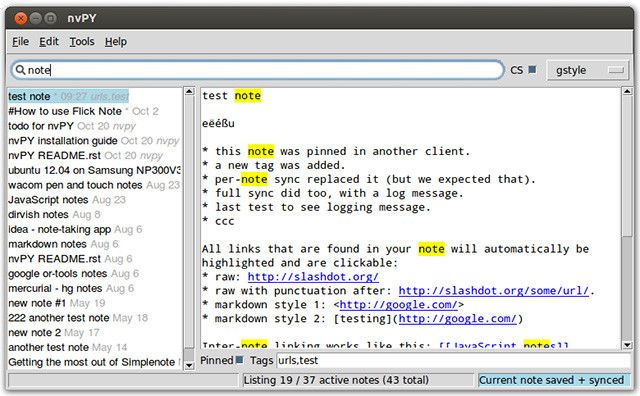
Task: Toggle the CS case-sensitive checkbox
Action: pyautogui.click(x=532, y=70)
